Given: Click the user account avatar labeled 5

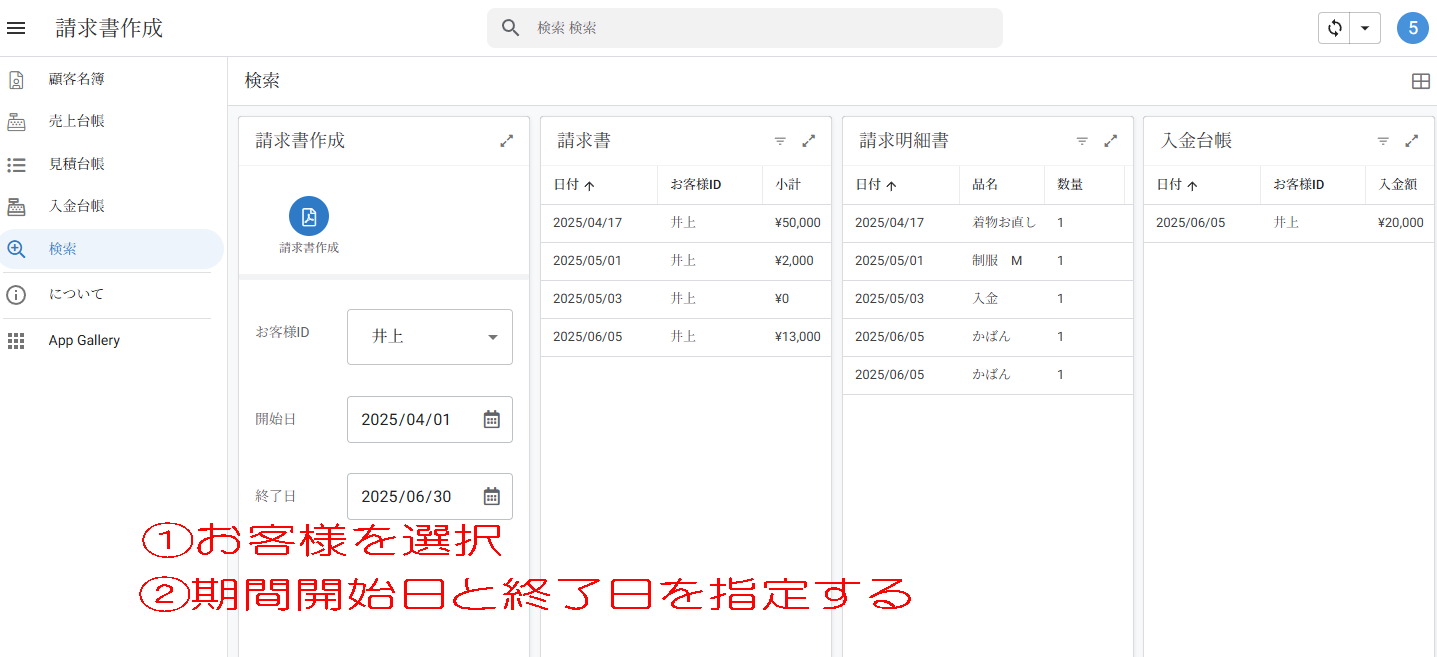Looking at the screenshot, I should 1412,28.
